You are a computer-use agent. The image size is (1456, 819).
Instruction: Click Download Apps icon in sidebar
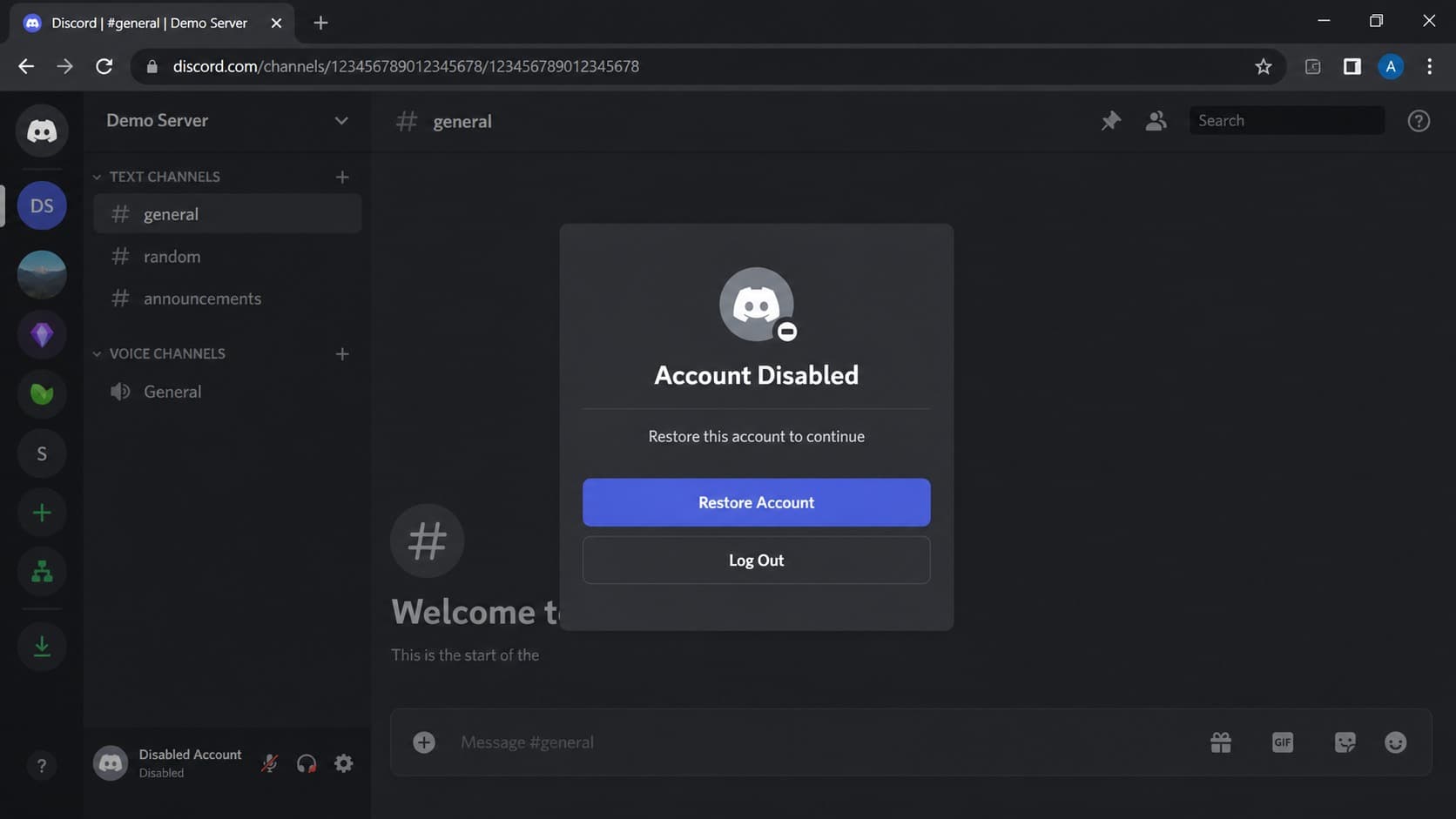42,647
